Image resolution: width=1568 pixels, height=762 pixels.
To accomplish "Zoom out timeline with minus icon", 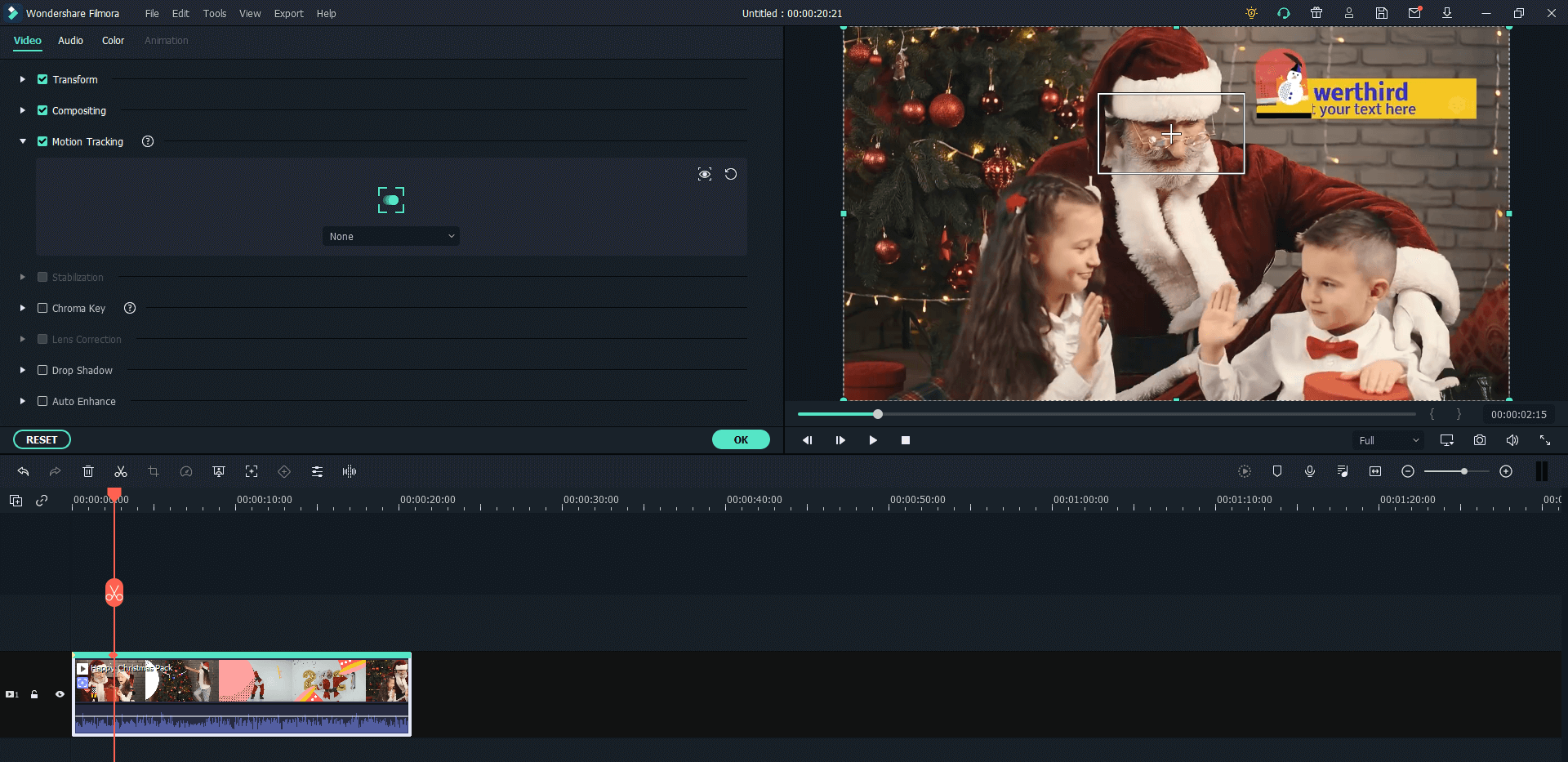I will click(x=1408, y=471).
